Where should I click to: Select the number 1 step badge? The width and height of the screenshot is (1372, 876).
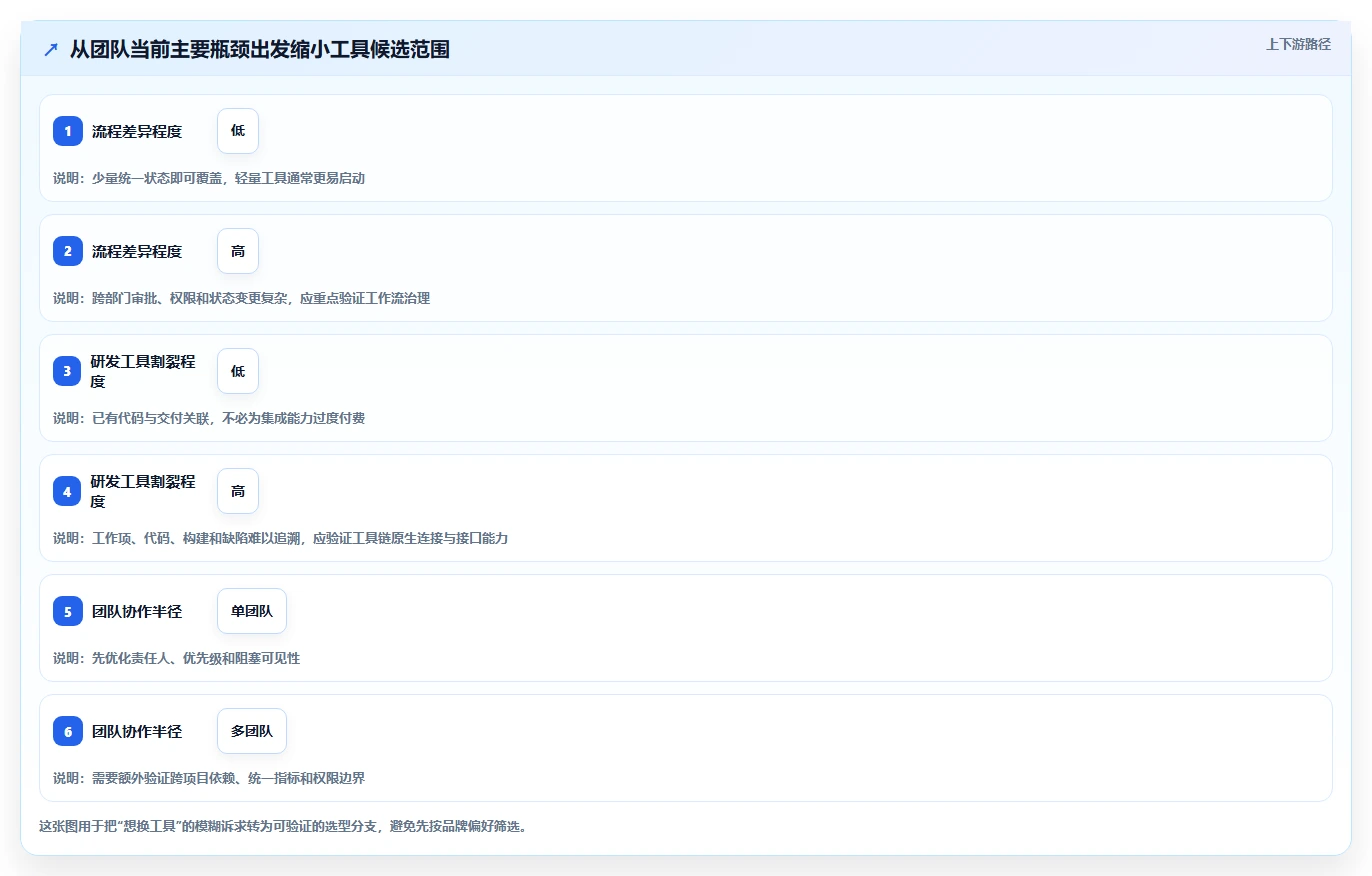point(68,131)
